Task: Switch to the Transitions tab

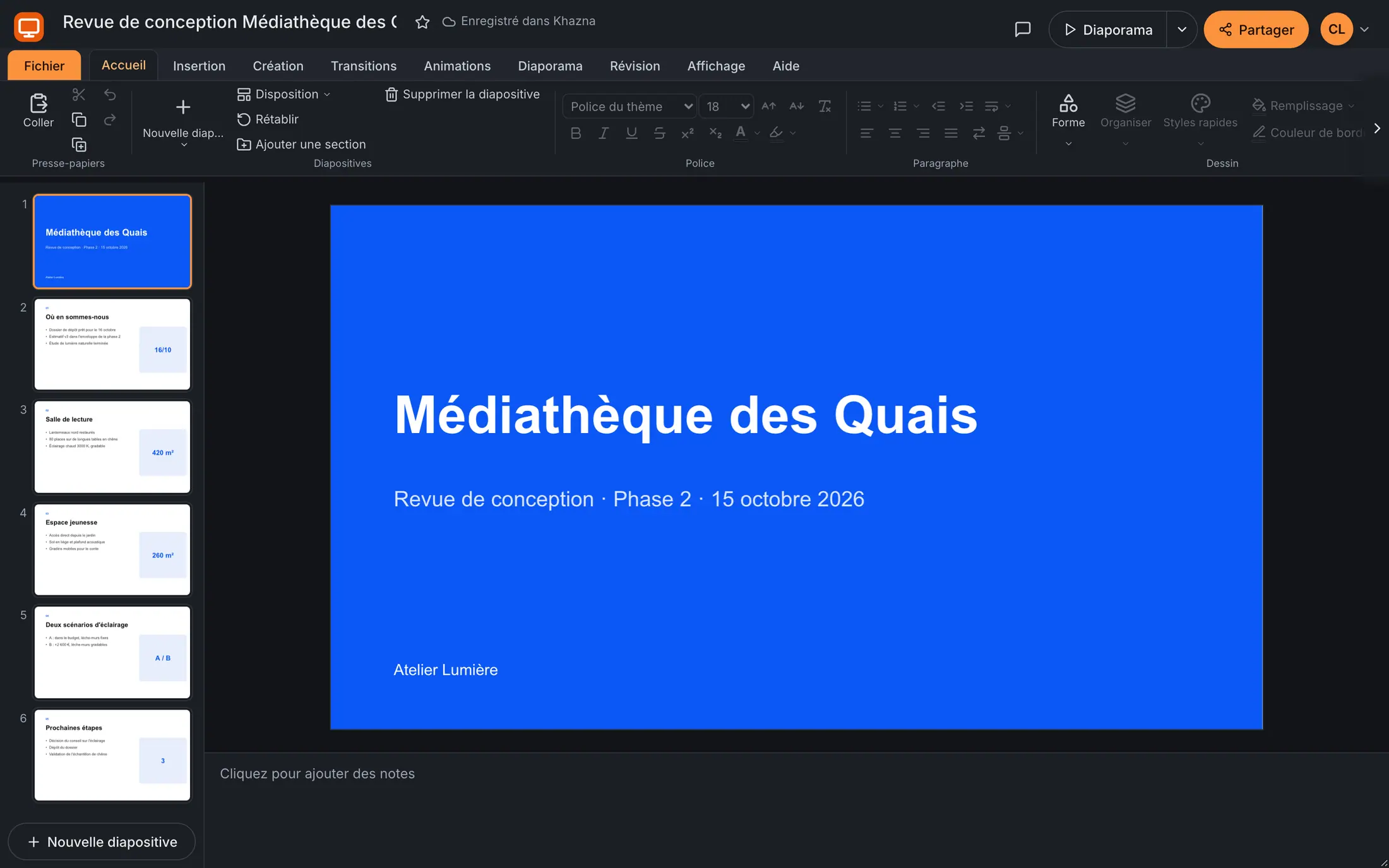Action: [x=364, y=66]
